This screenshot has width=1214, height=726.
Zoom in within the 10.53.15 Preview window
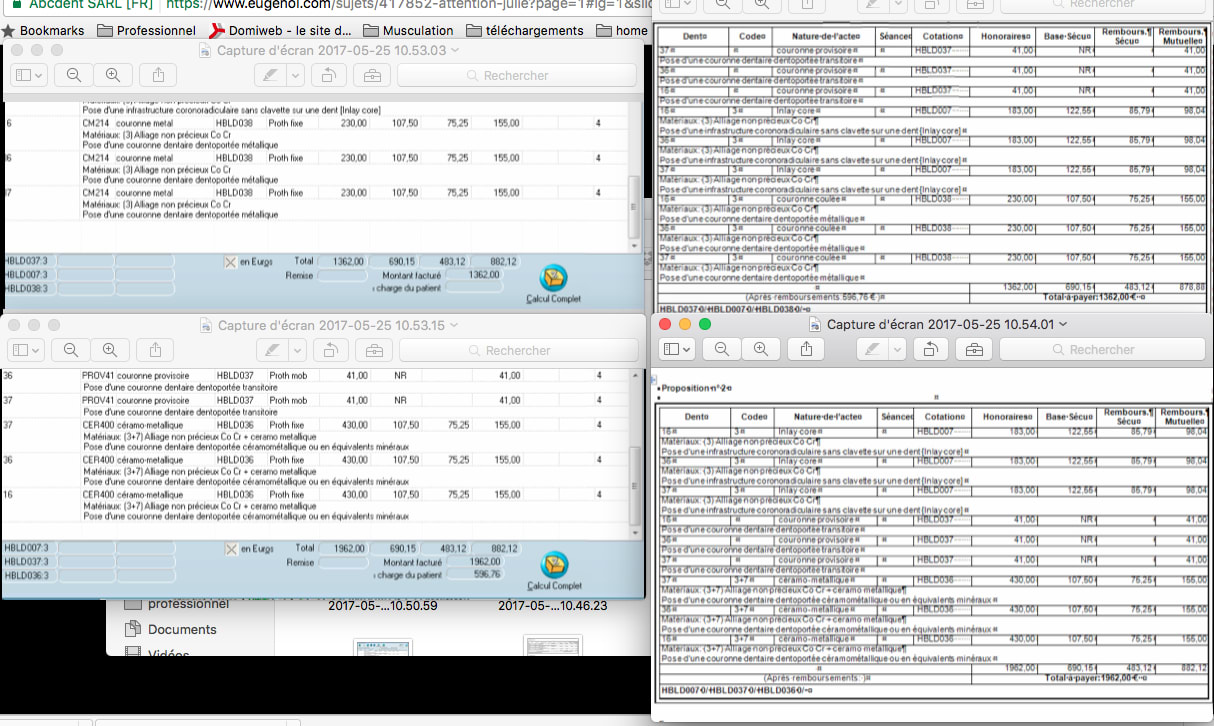110,350
